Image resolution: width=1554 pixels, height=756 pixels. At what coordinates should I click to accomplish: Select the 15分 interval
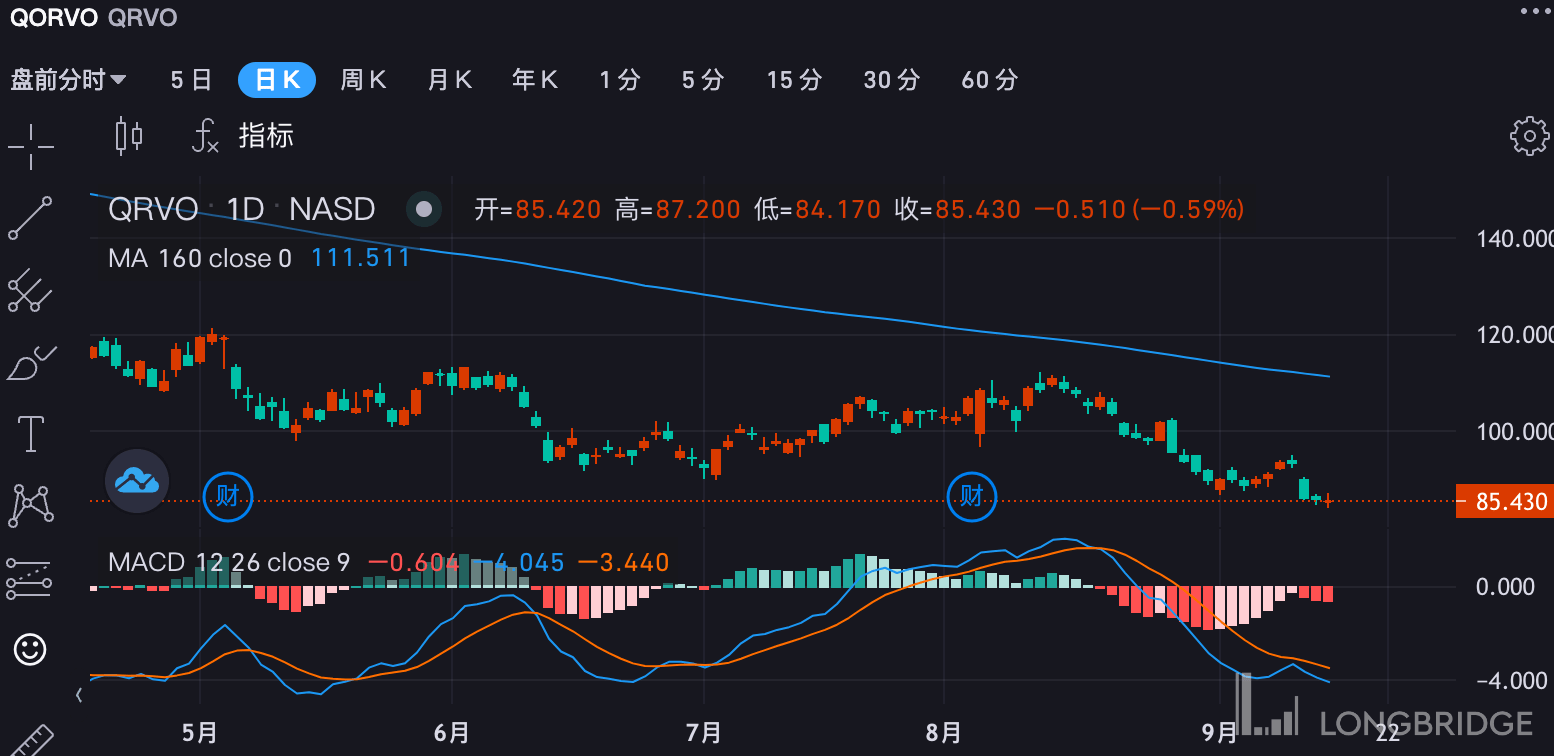[x=794, y=80]
